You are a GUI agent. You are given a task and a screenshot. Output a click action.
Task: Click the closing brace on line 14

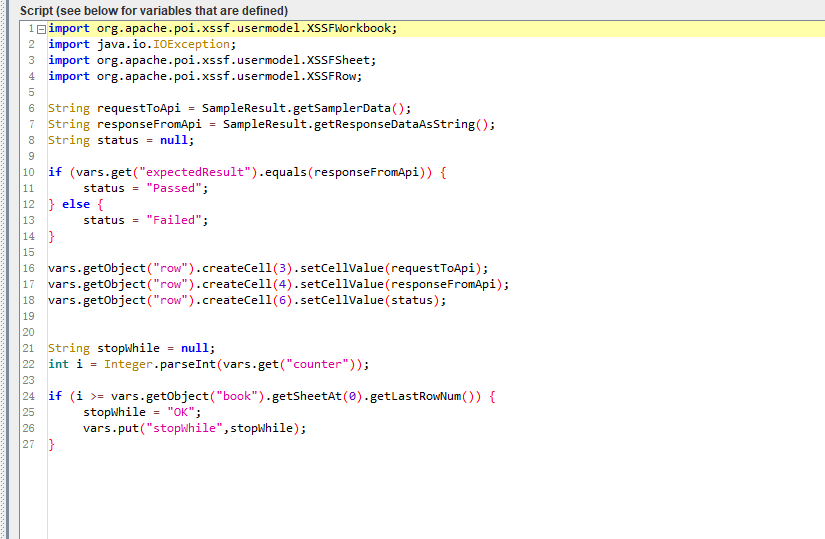pyautogui.click(x=51, y=236)
